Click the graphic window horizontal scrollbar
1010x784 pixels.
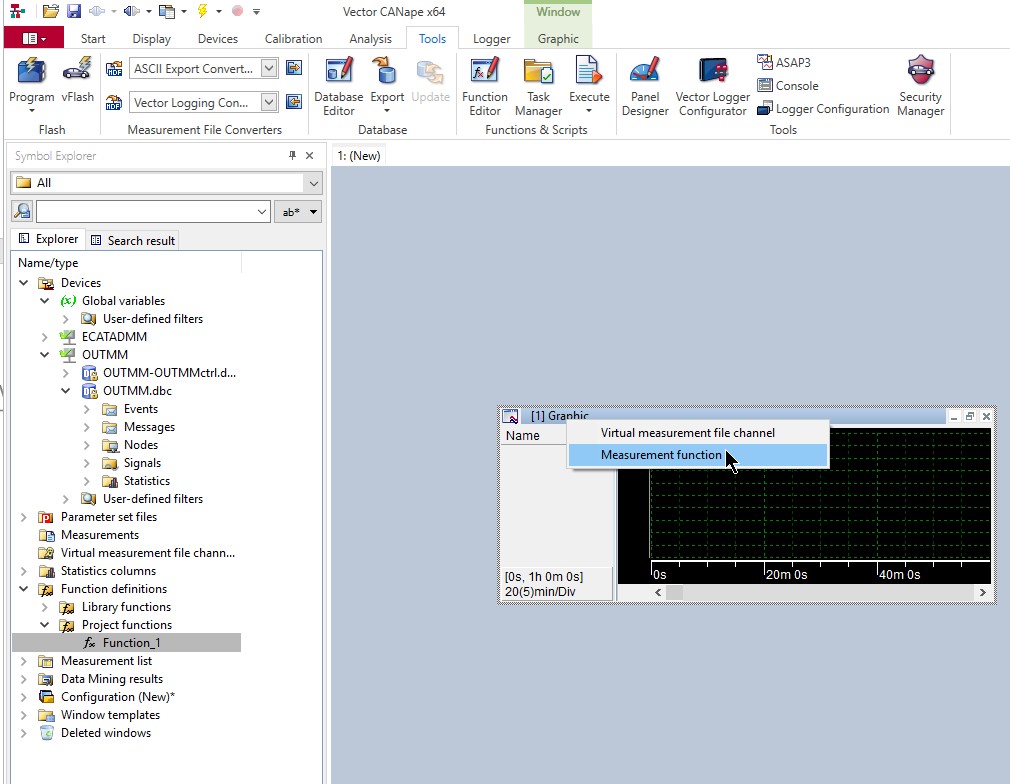[820, 593]
